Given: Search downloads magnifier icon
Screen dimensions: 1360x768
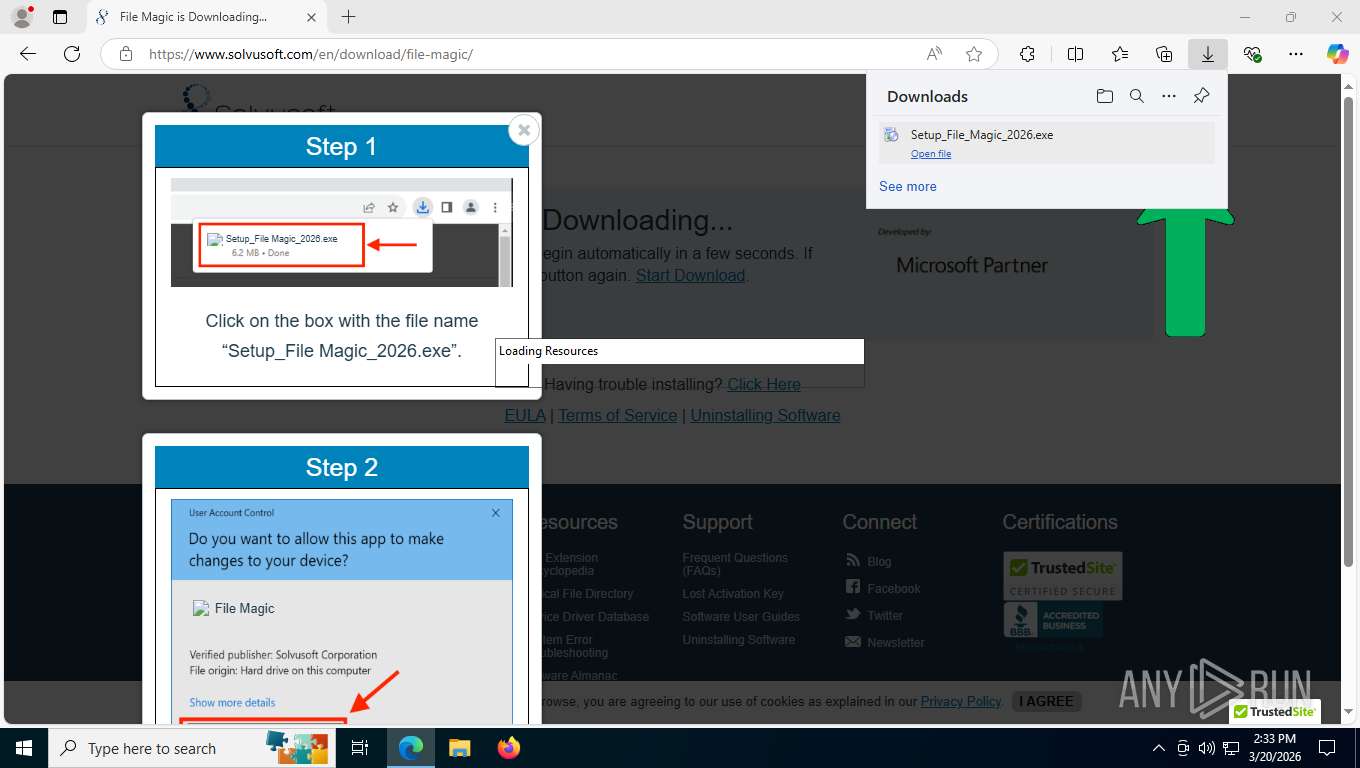Looking at the screenshot, I should coord(1137,96).
